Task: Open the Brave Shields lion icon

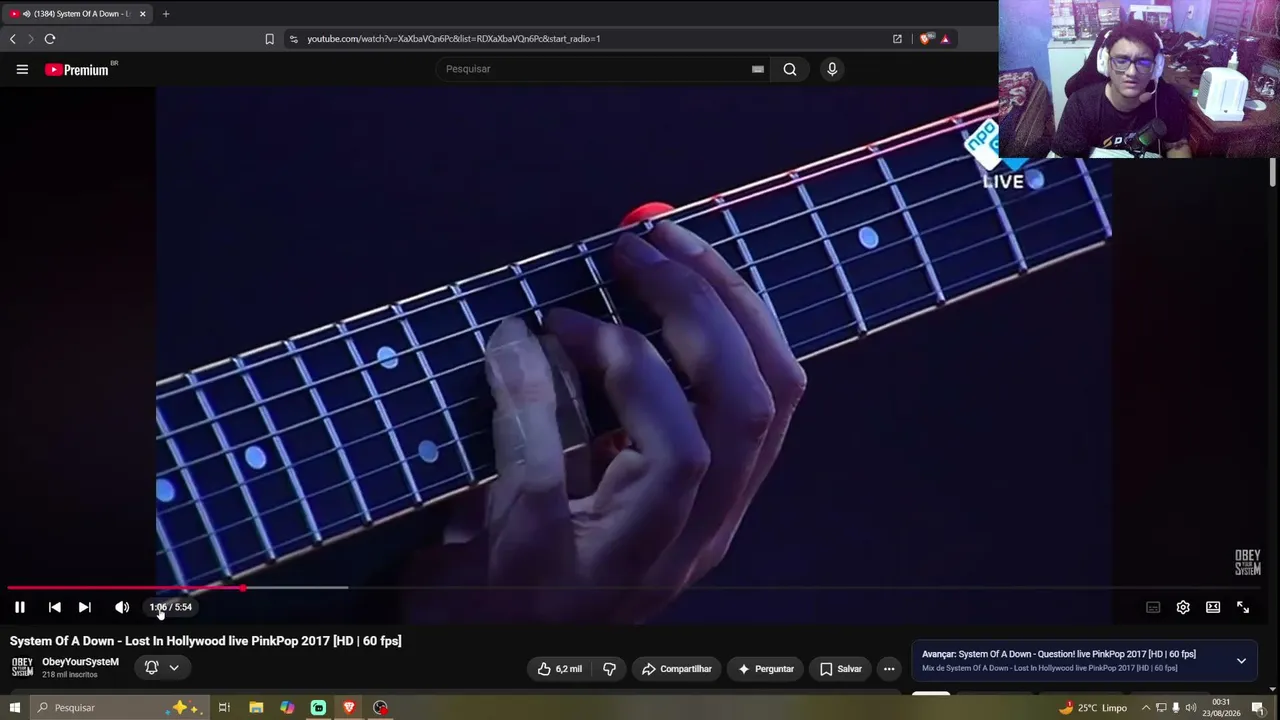Action: click(x=926, y=39)
